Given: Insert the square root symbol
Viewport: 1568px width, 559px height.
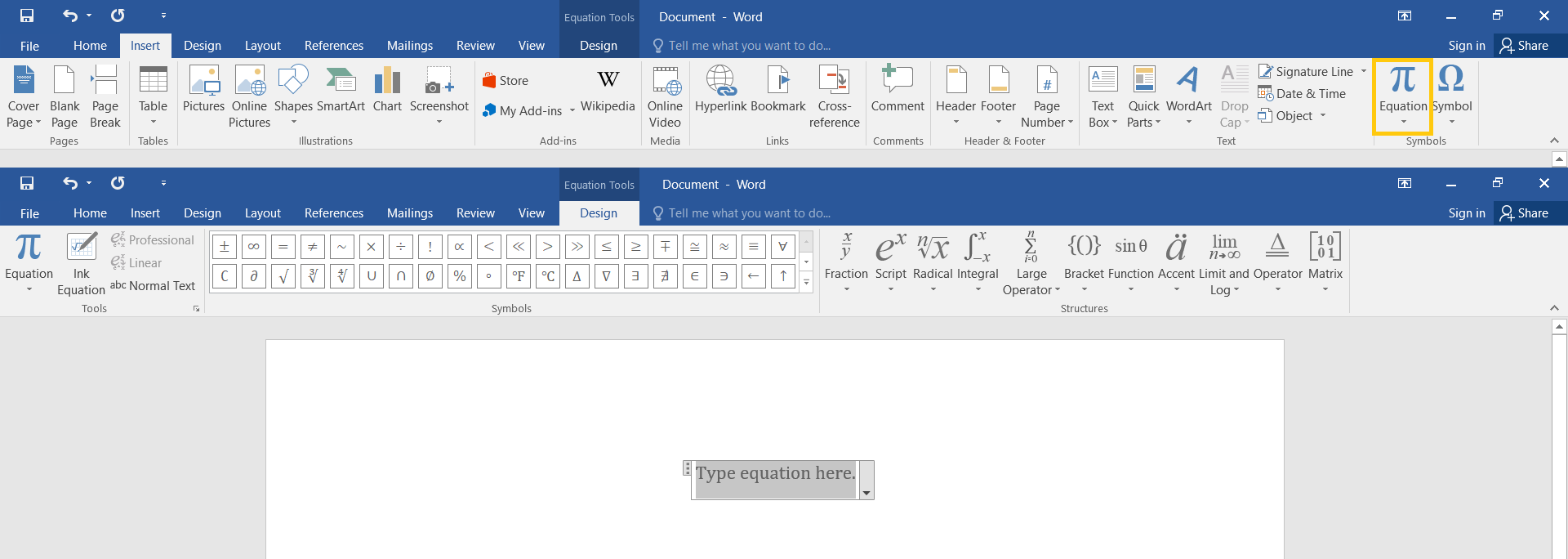Looking at the screenshot, I should tap(283, 276).
